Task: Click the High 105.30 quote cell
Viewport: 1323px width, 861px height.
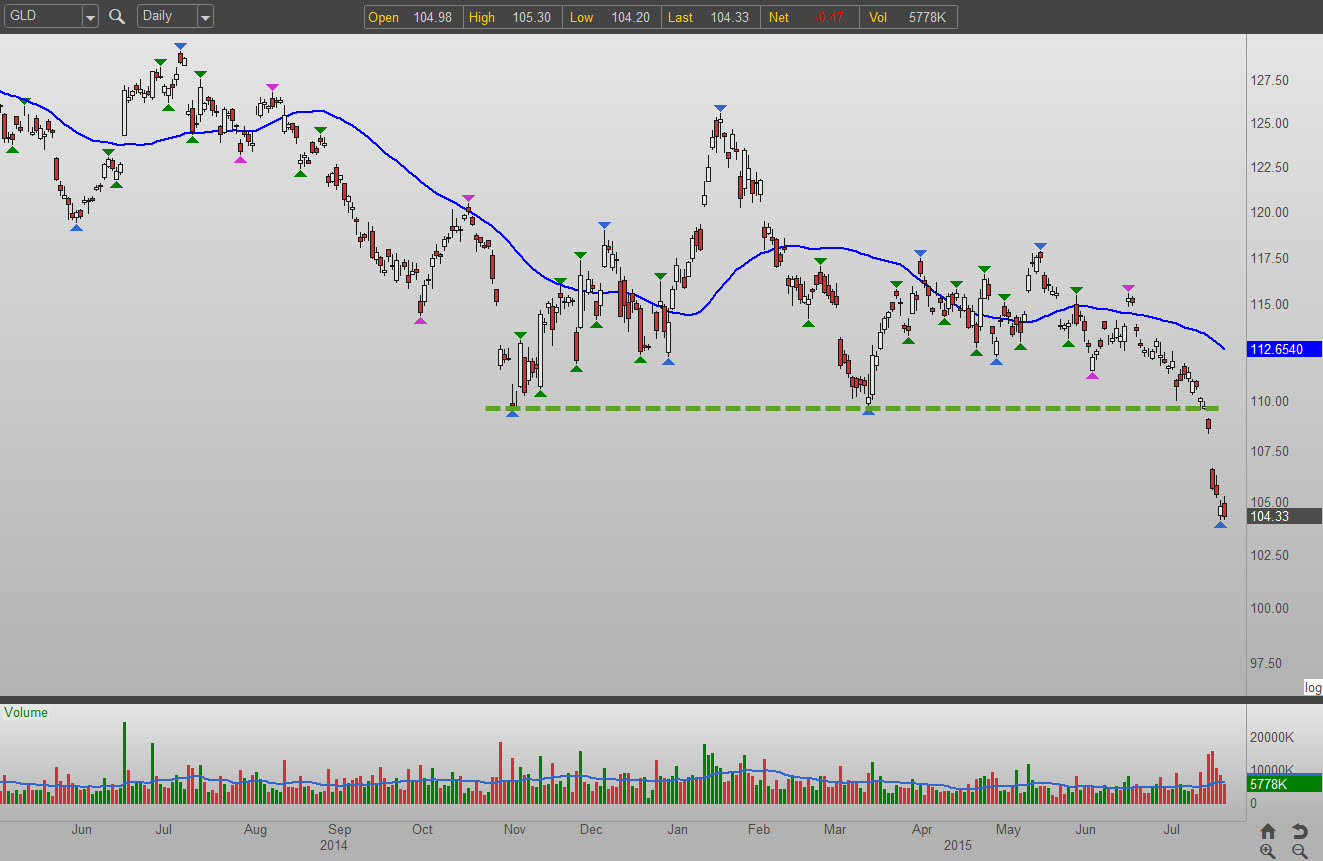Action: point(510,17)
